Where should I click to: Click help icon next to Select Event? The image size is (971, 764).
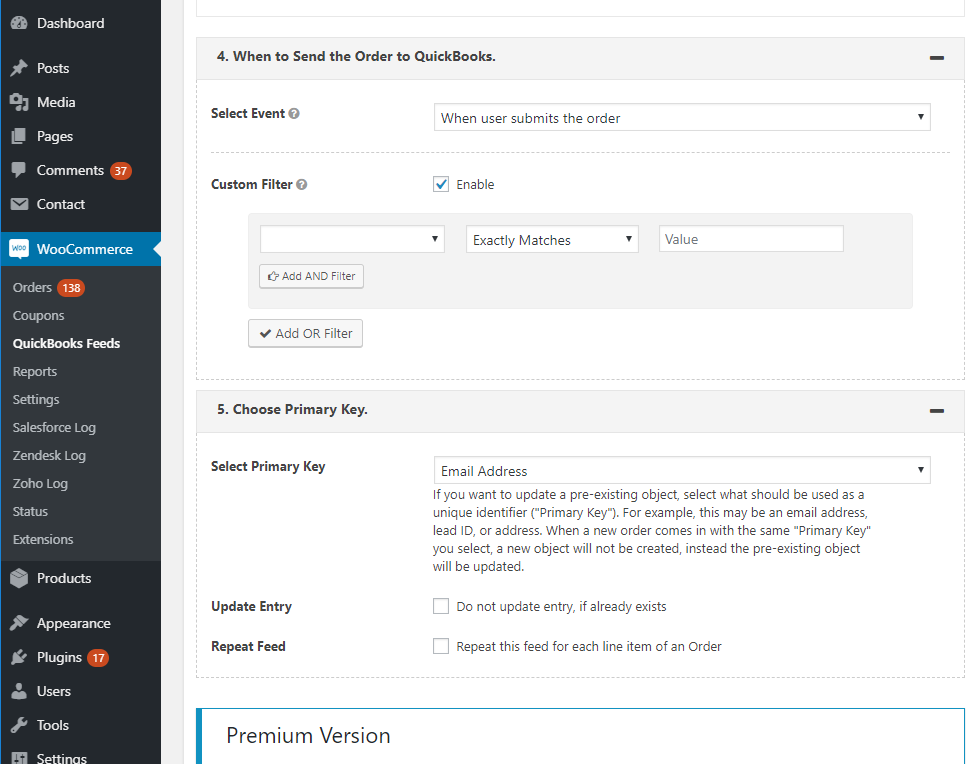point(294,113)
